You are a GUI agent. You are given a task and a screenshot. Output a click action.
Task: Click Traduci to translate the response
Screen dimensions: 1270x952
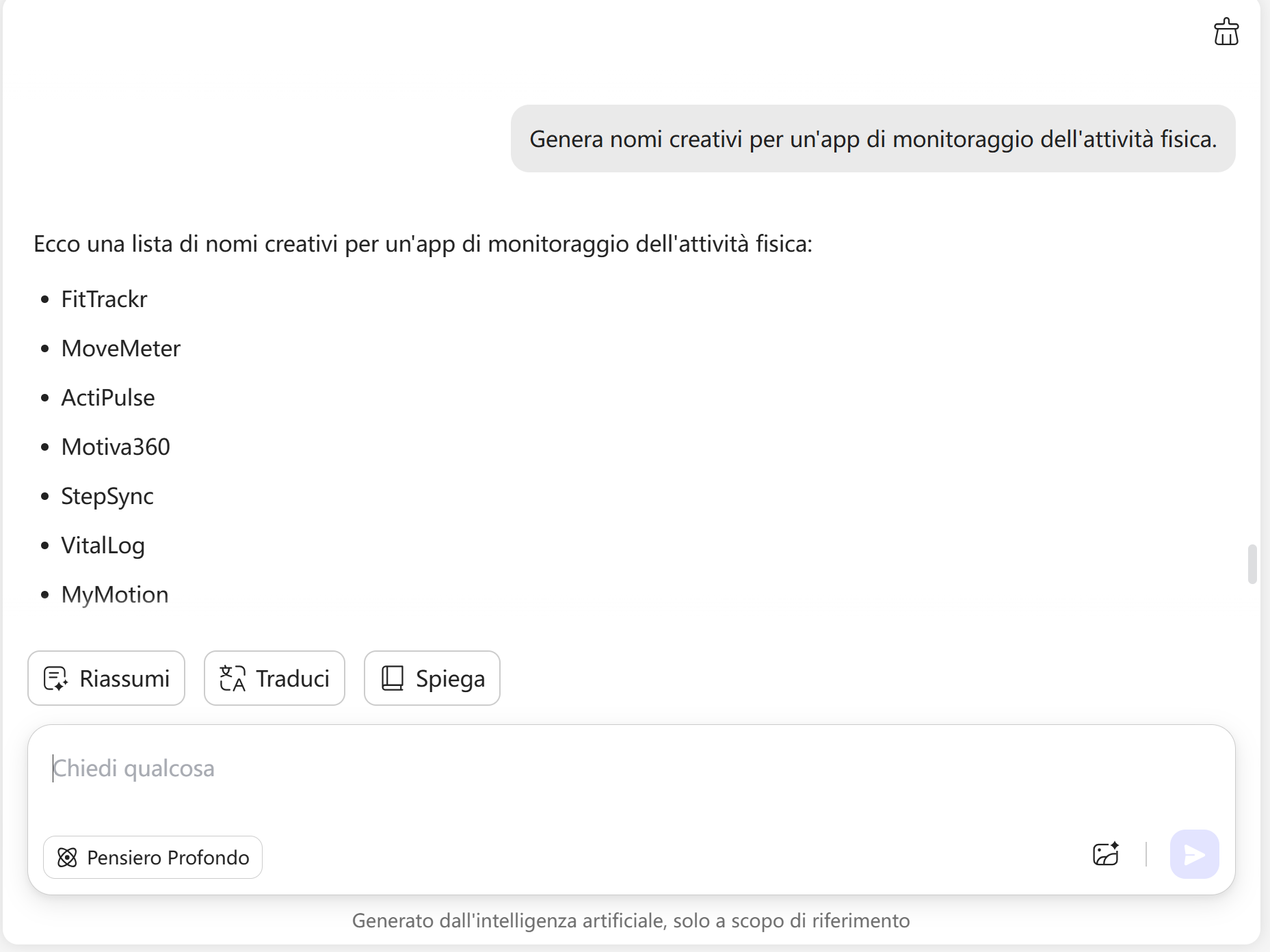click(274, 678)
